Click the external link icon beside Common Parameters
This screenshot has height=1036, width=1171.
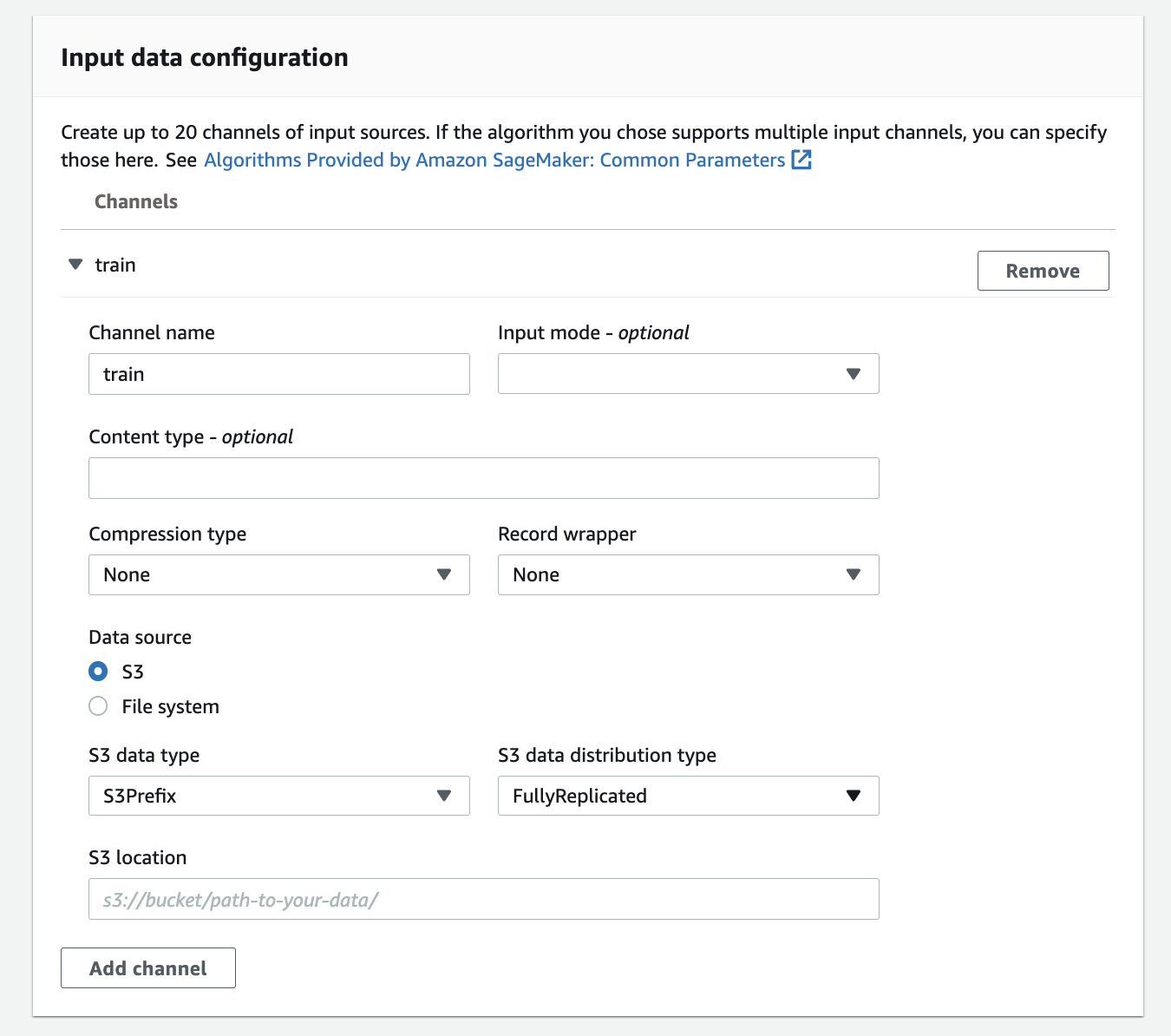801,160
